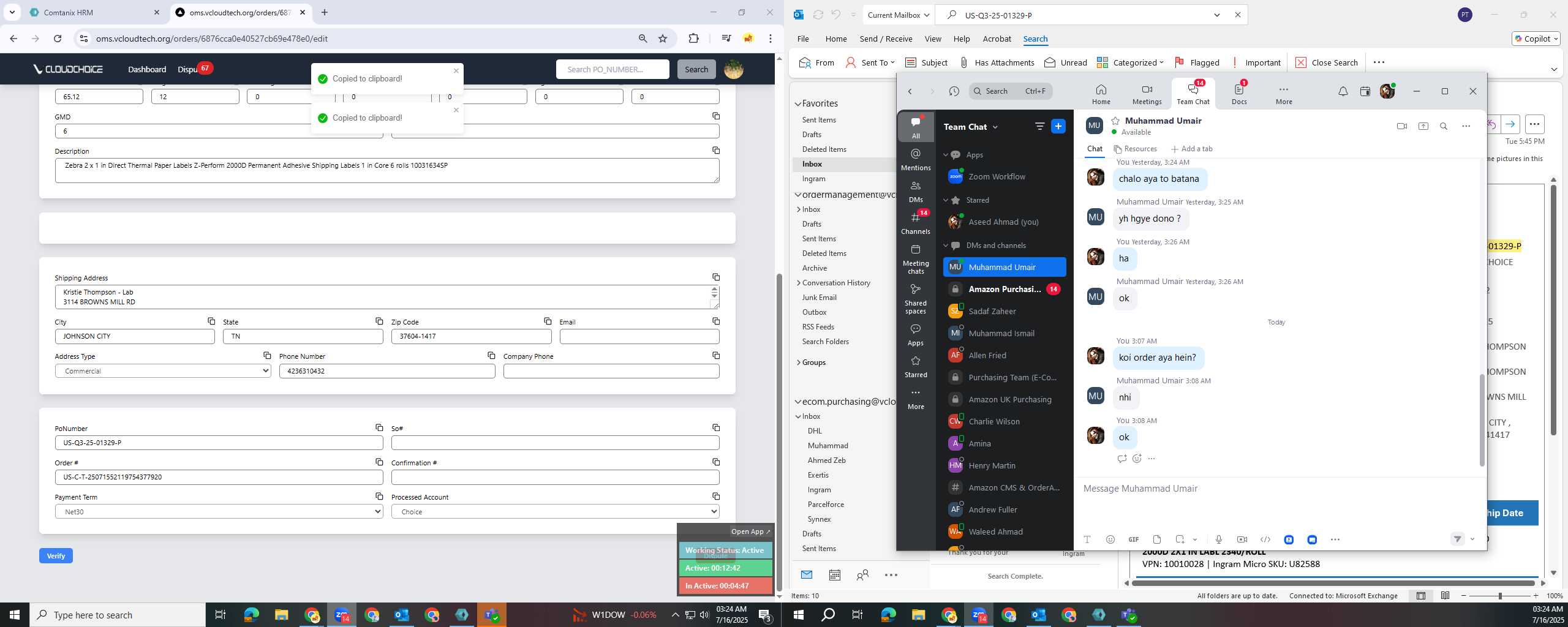Open the Outlook File menu
Screen dimensions: 1568x627
[x=803, y=39]
